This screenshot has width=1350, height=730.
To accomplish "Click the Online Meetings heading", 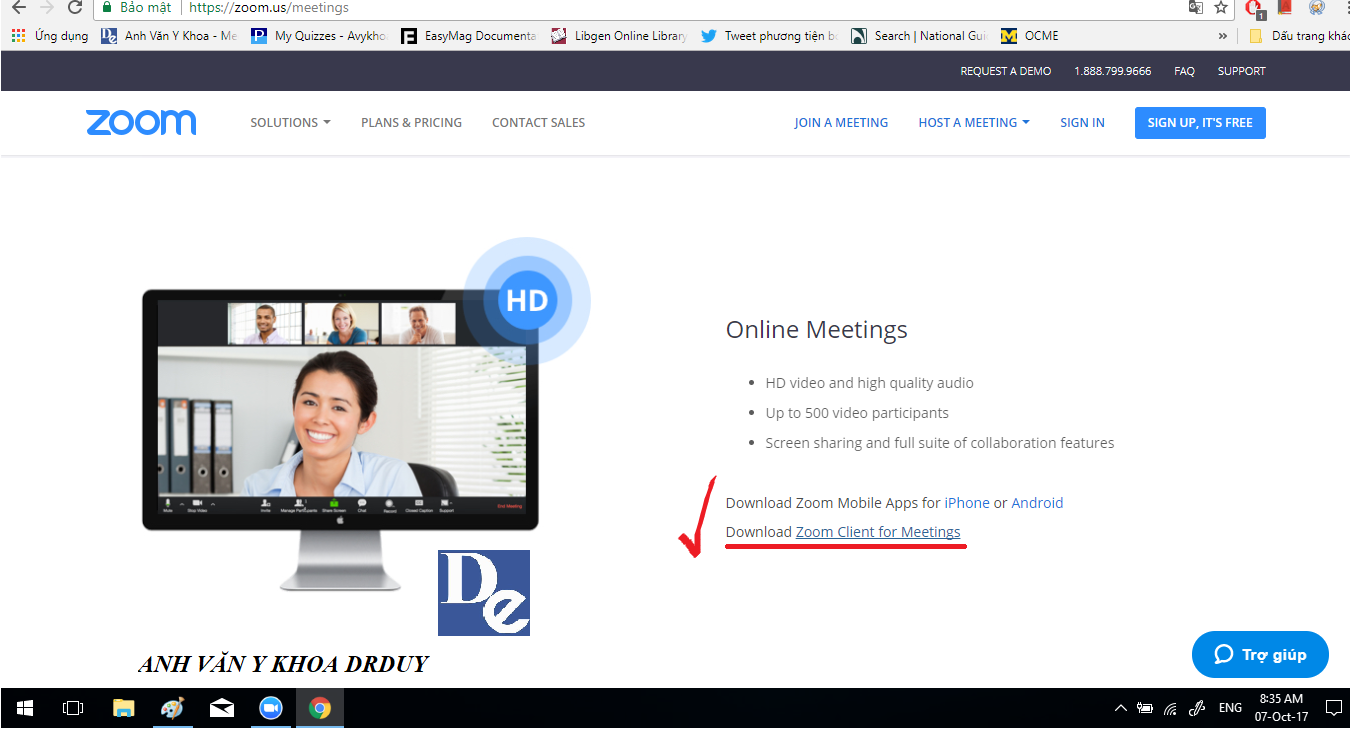I will point(817,330).
